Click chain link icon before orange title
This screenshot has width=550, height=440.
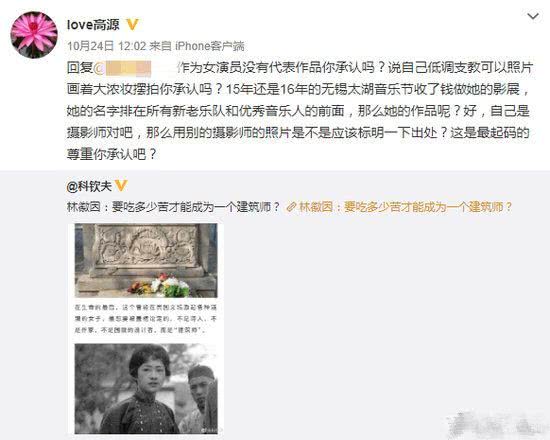(x=291, y=207)
